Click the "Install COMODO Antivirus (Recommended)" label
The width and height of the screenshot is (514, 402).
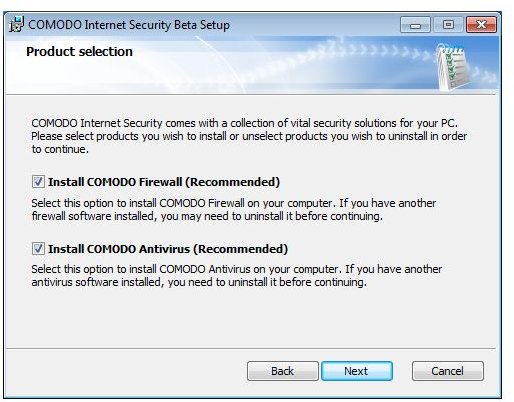168,249
